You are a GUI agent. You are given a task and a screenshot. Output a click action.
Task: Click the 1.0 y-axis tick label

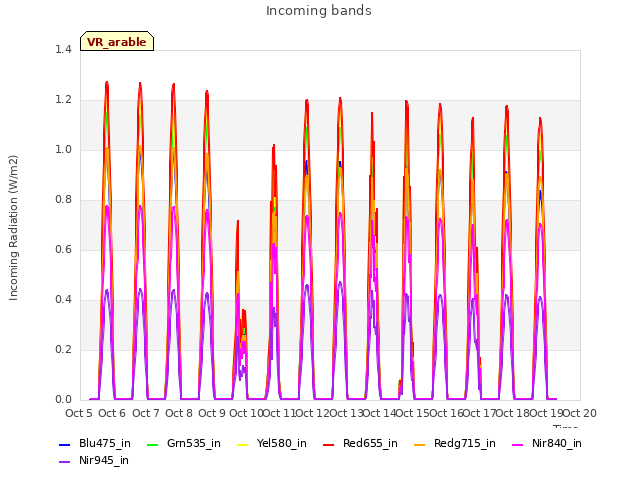(63, 150)
